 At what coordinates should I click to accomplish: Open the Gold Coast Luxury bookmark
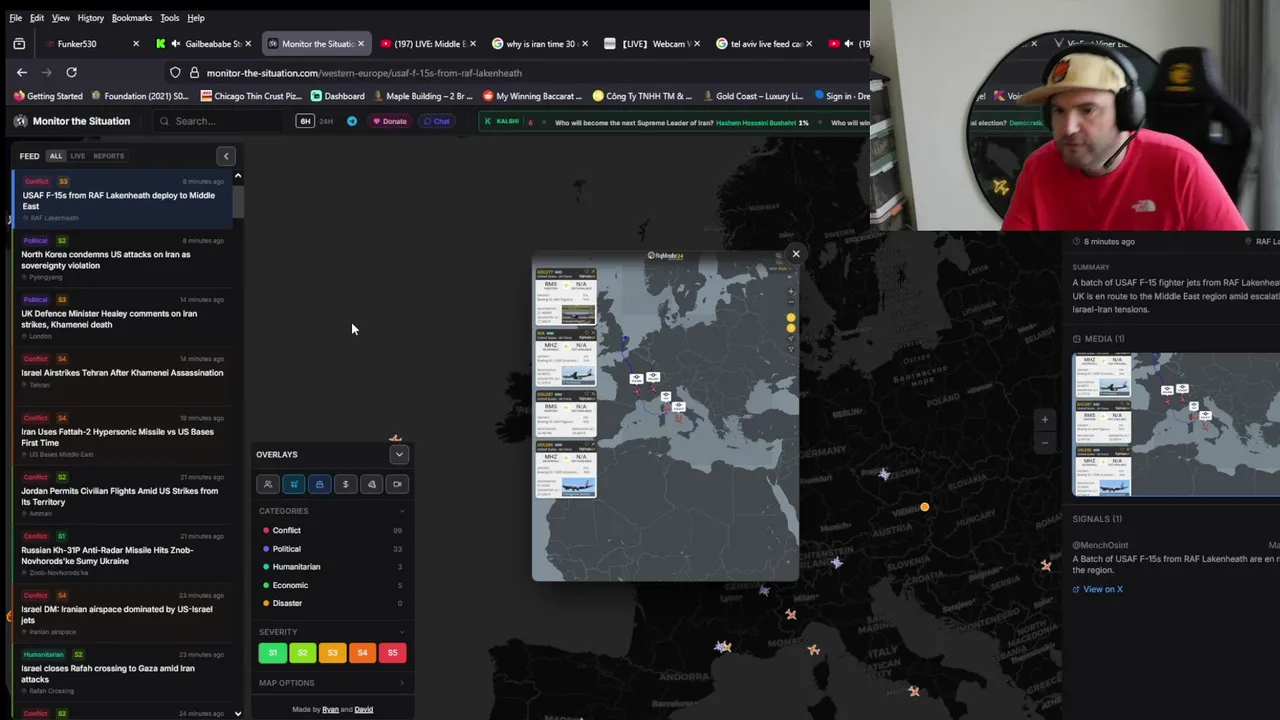coord(754,96)
